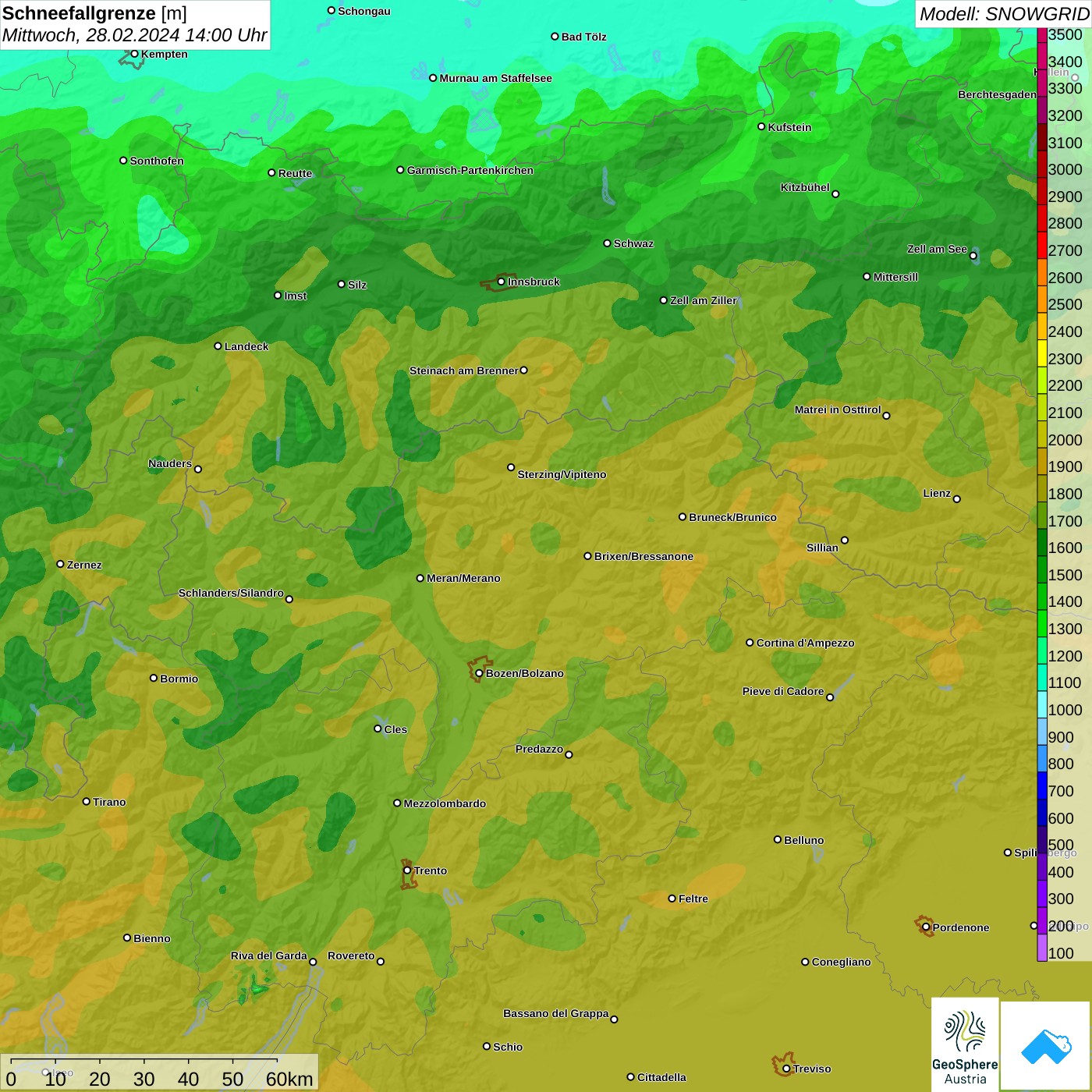
Task: Select the 1000 m cyan legend swatch
Action: [x=1042, y=704]
